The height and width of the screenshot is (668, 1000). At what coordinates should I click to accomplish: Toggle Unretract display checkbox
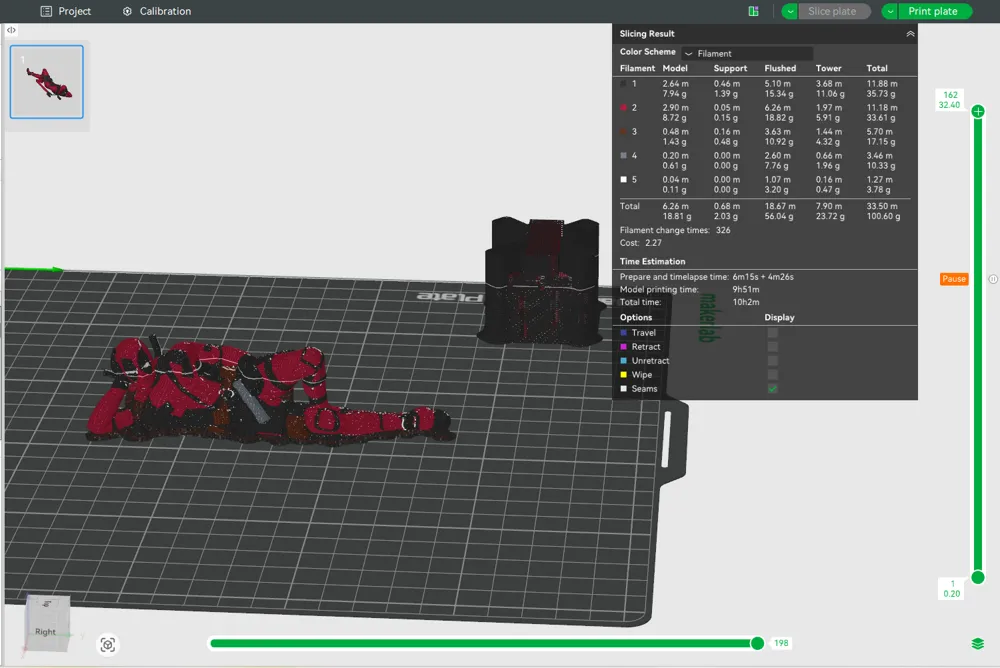(x=772, y=360)
